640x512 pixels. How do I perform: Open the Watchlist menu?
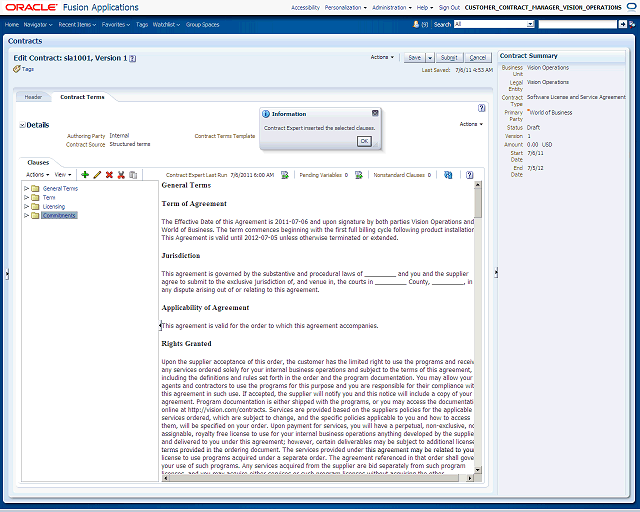pos(167,24)
